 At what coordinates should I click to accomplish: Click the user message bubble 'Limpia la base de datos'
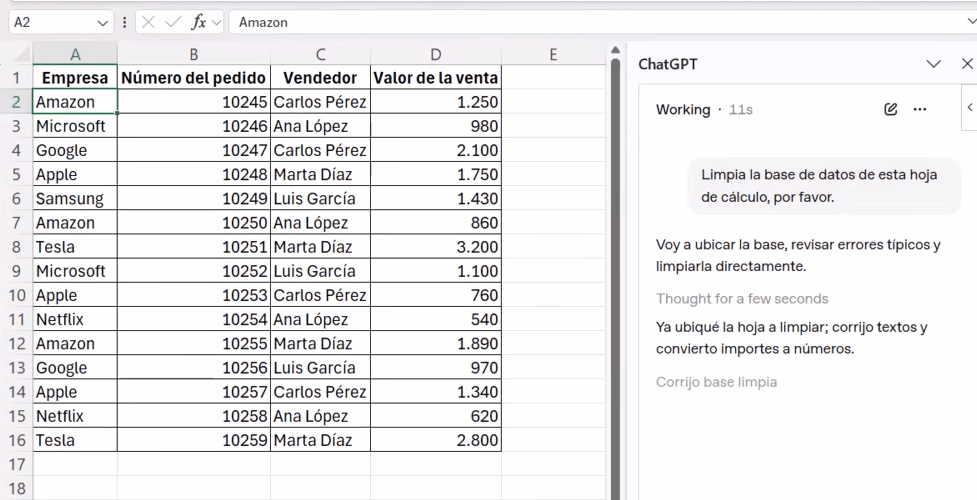[824, 186]
